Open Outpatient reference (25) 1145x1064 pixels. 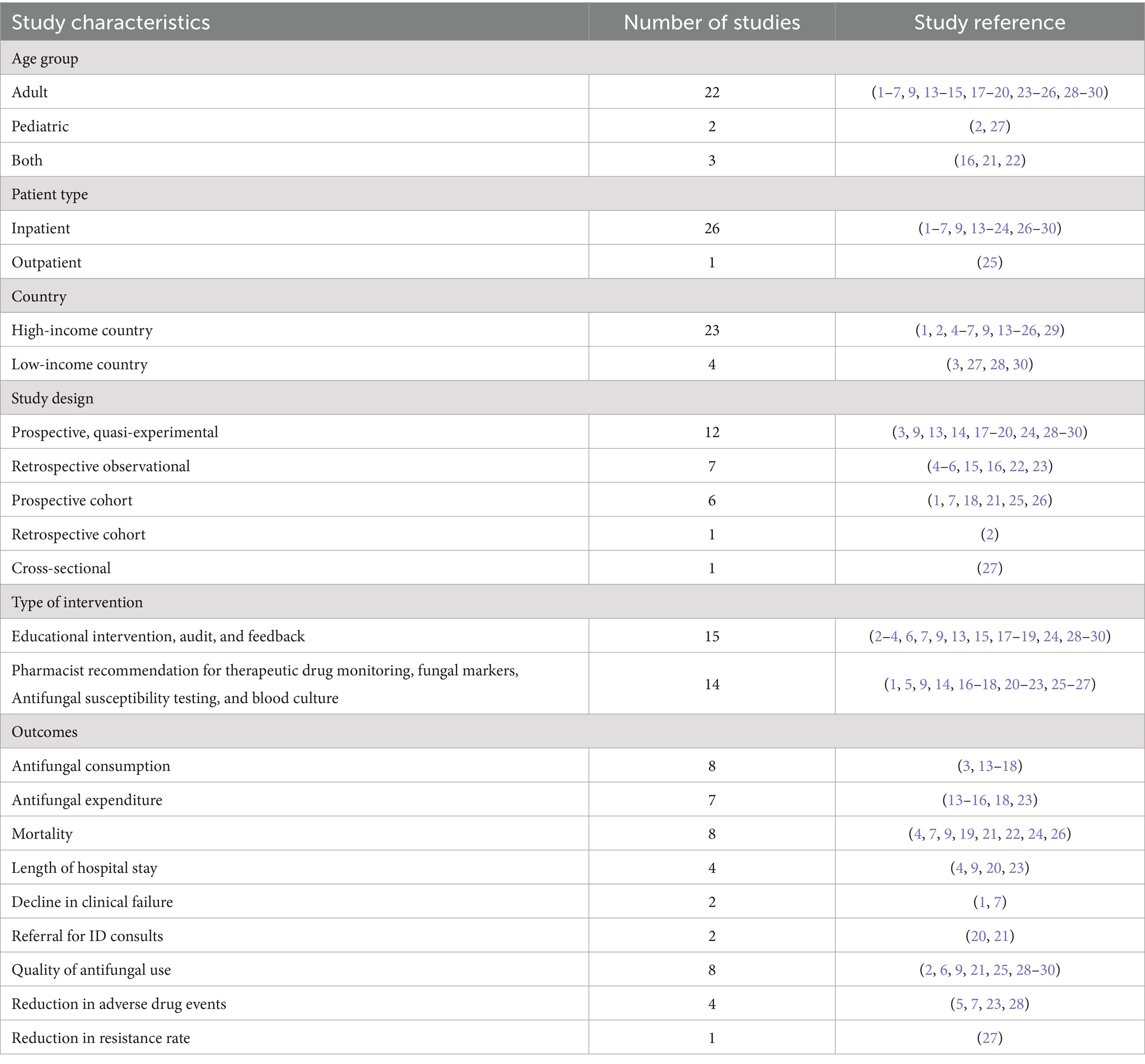(989, 262)
